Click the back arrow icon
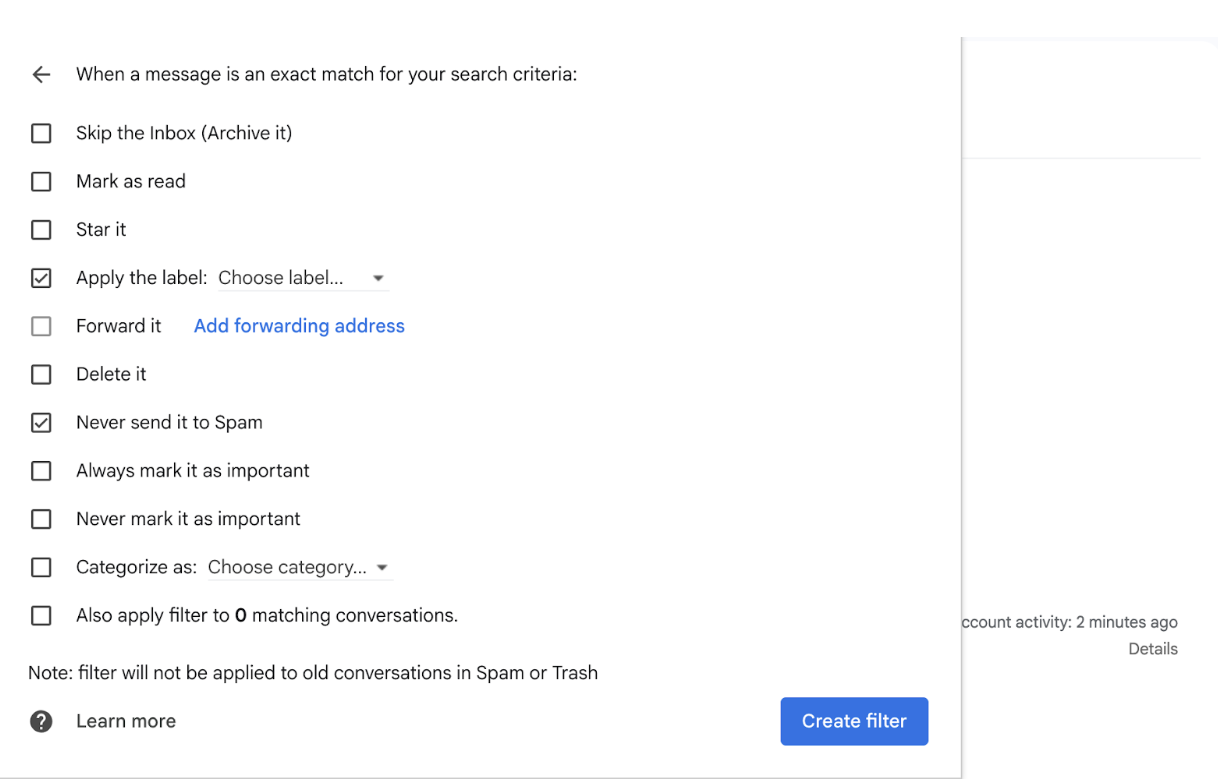 (x=41, y=75)
